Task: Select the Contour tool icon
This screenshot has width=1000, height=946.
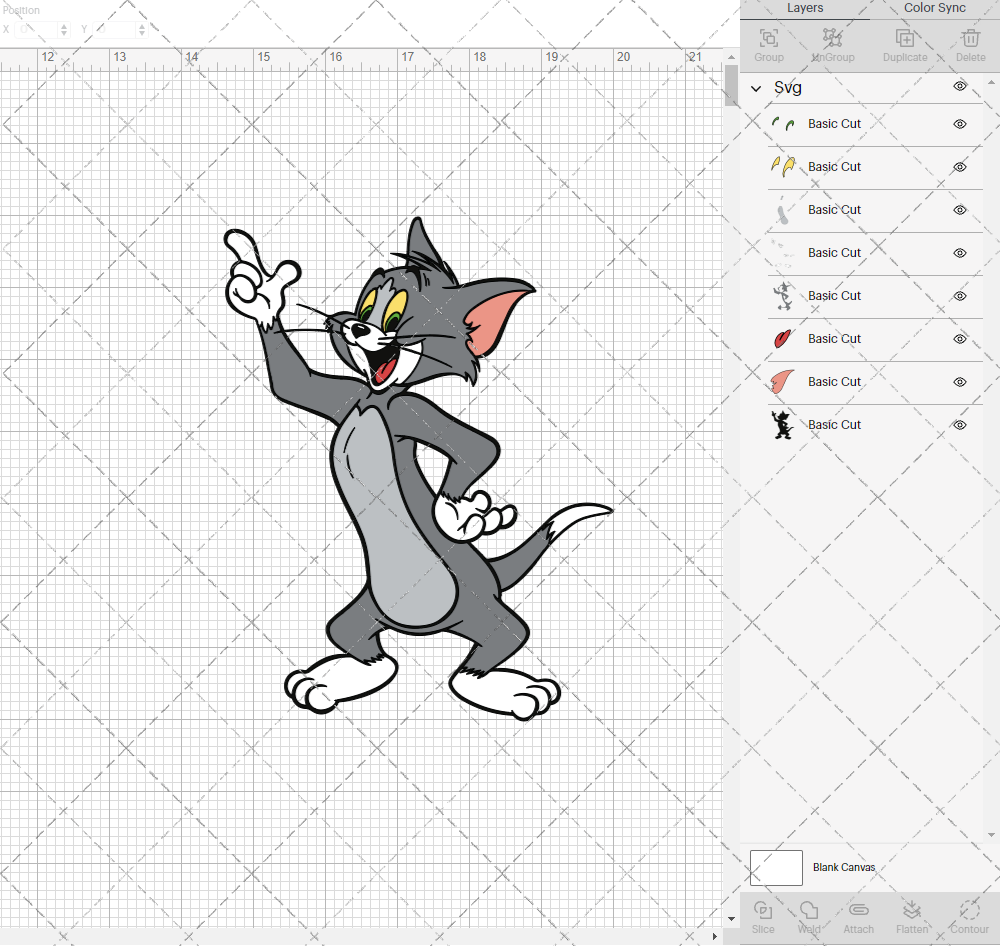Action: 969,910
